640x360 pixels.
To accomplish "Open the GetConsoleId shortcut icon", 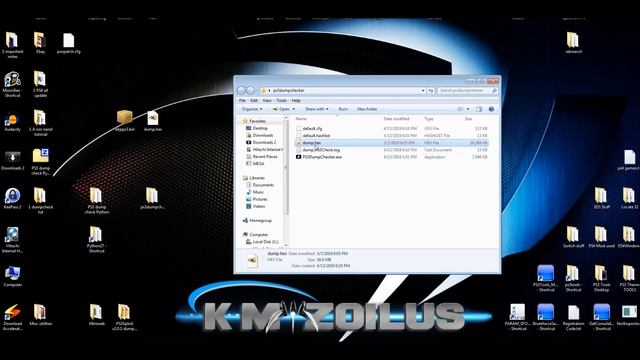I will click(x=601, y=317).
